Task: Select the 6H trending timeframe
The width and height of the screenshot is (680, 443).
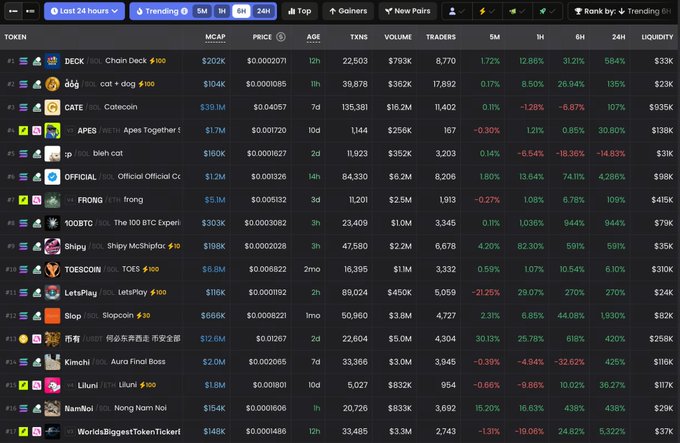Action: tap(241, 11)
